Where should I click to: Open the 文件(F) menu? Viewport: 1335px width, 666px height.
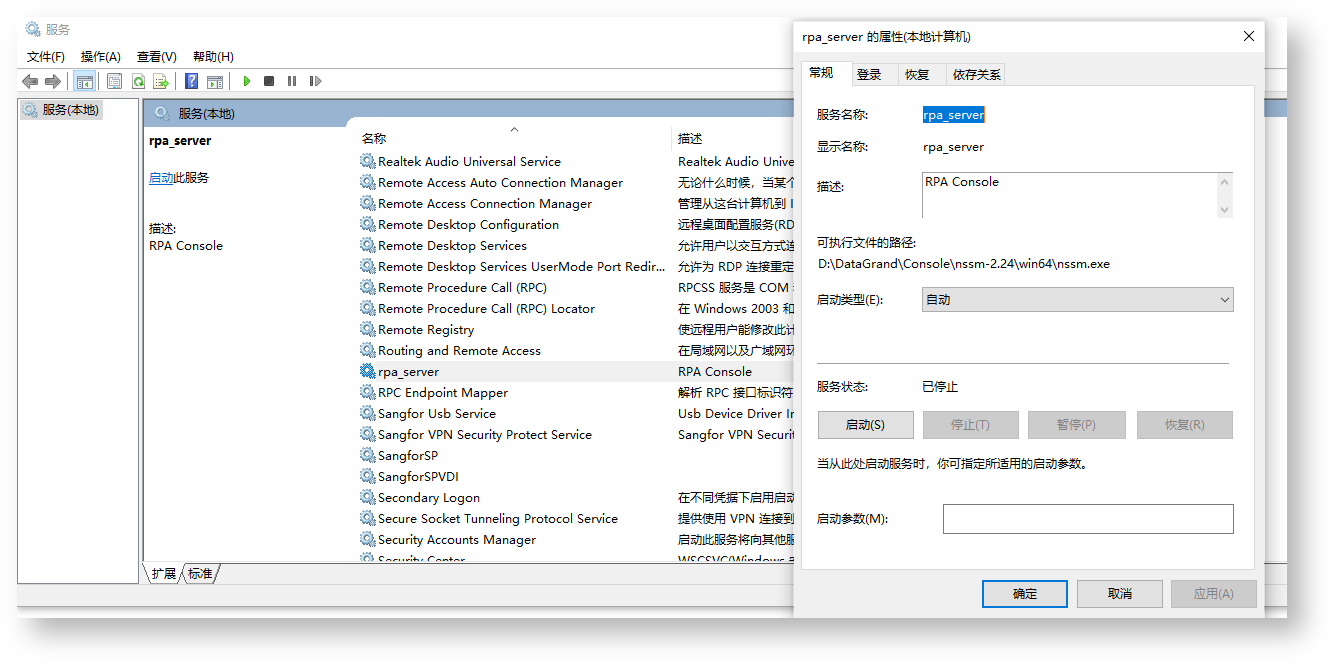tap(46, 57)
